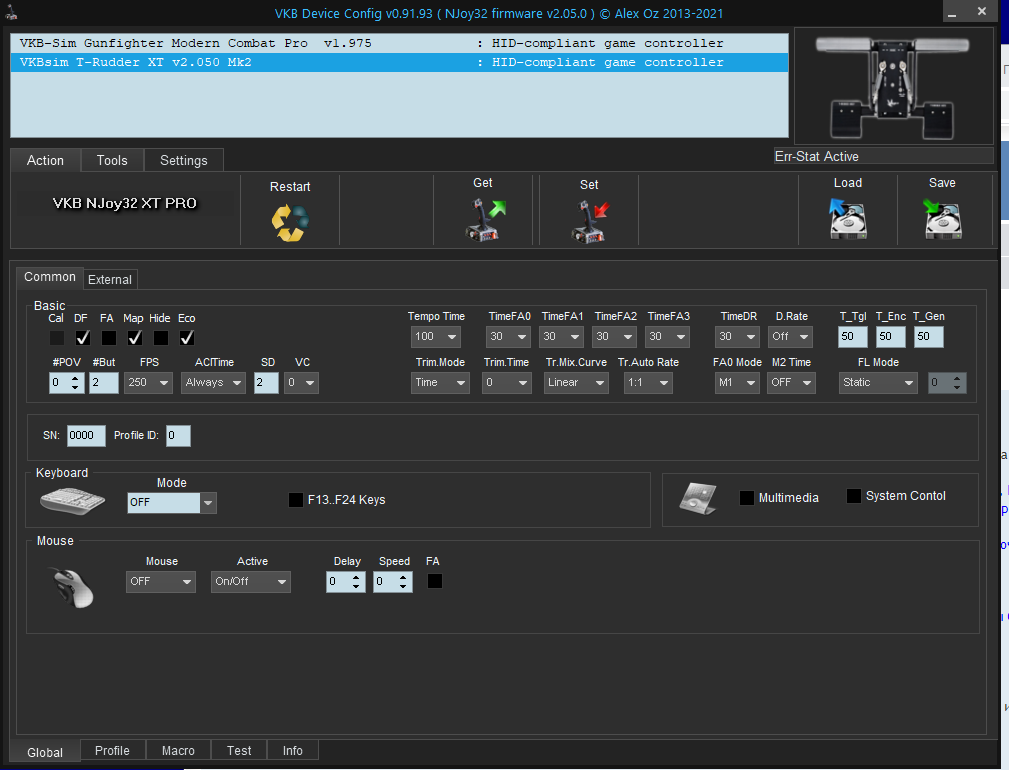Viewport: 1009px width, 770px height.
Task: Click the T-Rudder pedals device image
Action: click(893, 86)
